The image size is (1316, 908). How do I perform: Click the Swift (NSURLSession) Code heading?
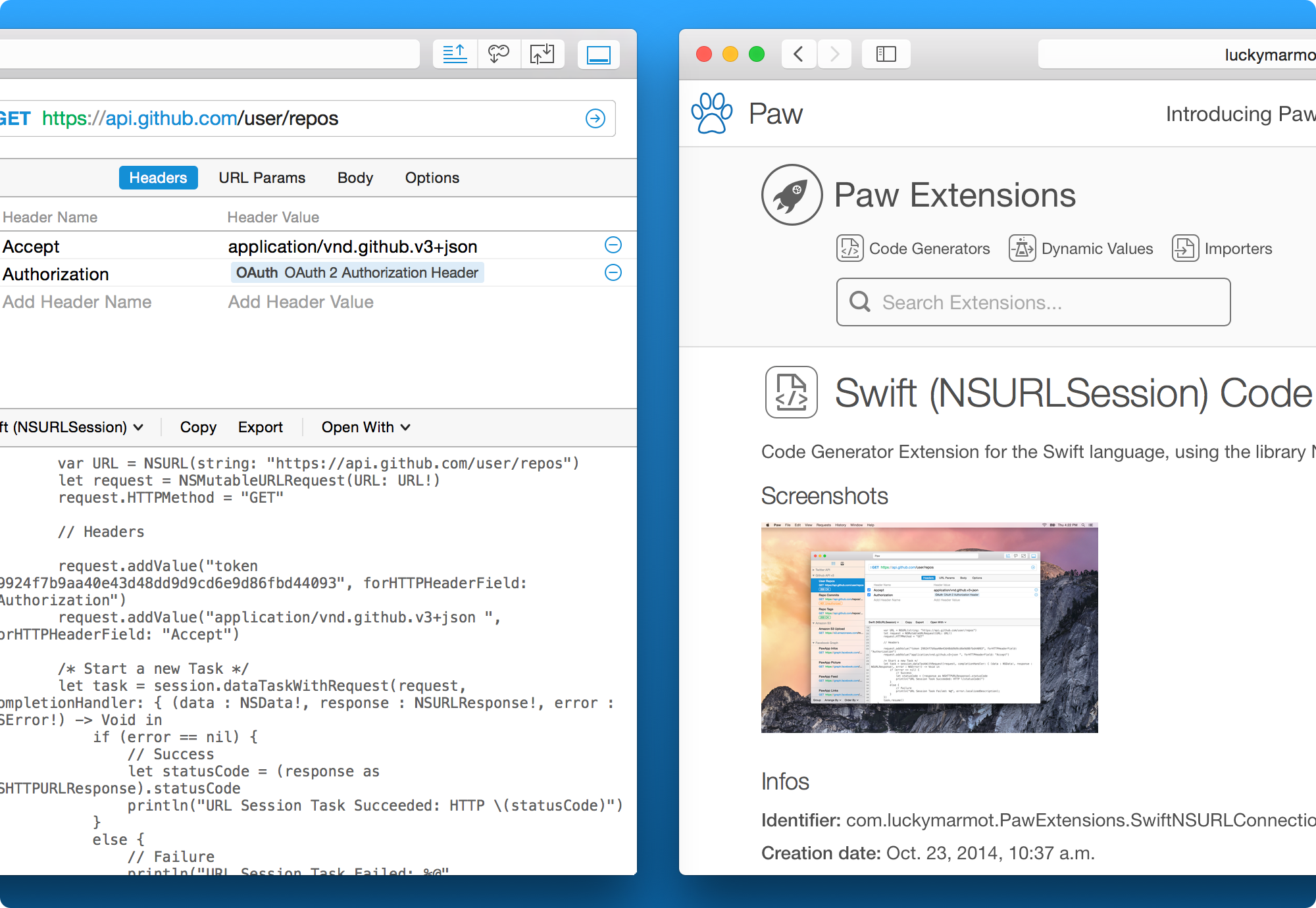(x=1074, y=393)
